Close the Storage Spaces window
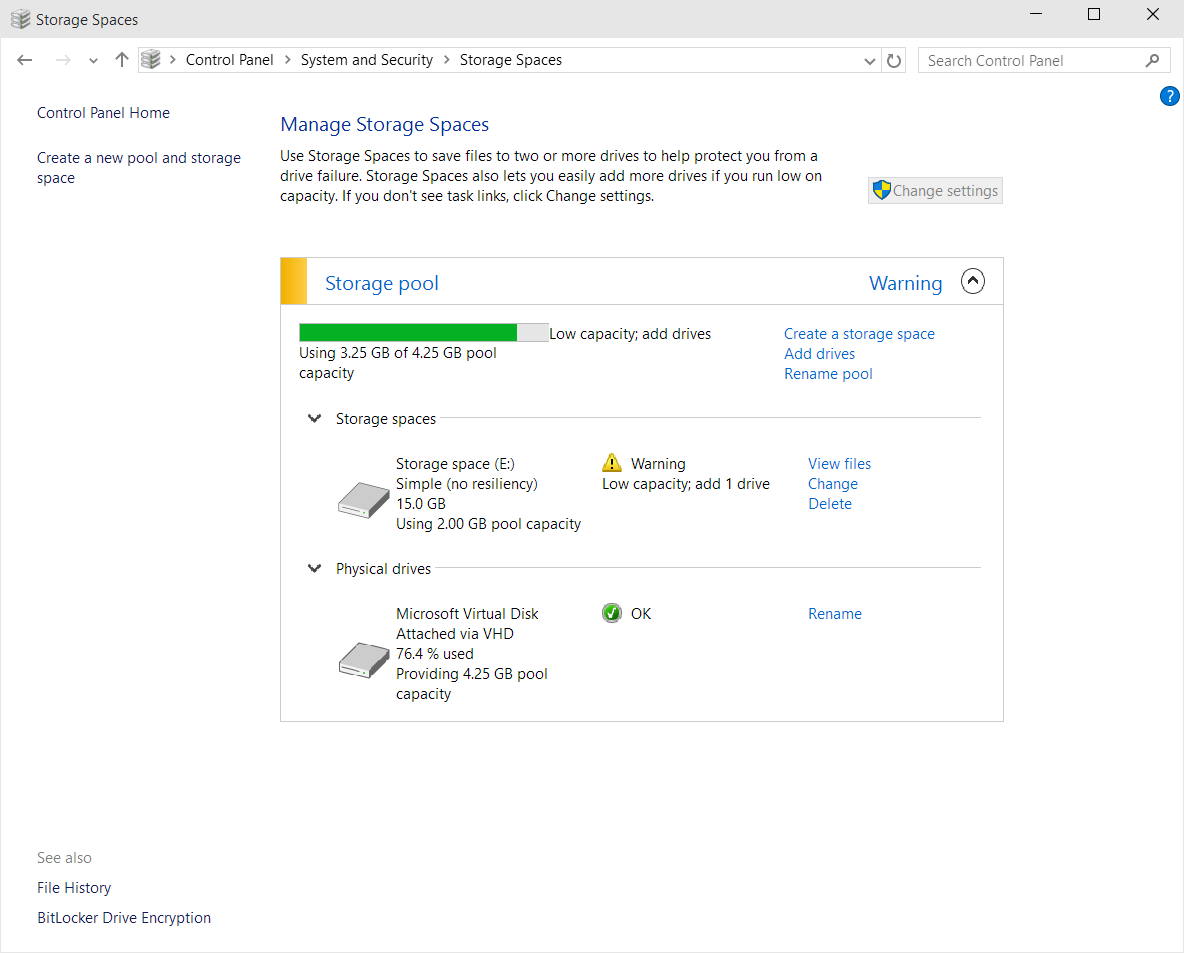The width and height of the screenshot is (1184, 953). 1152,14
